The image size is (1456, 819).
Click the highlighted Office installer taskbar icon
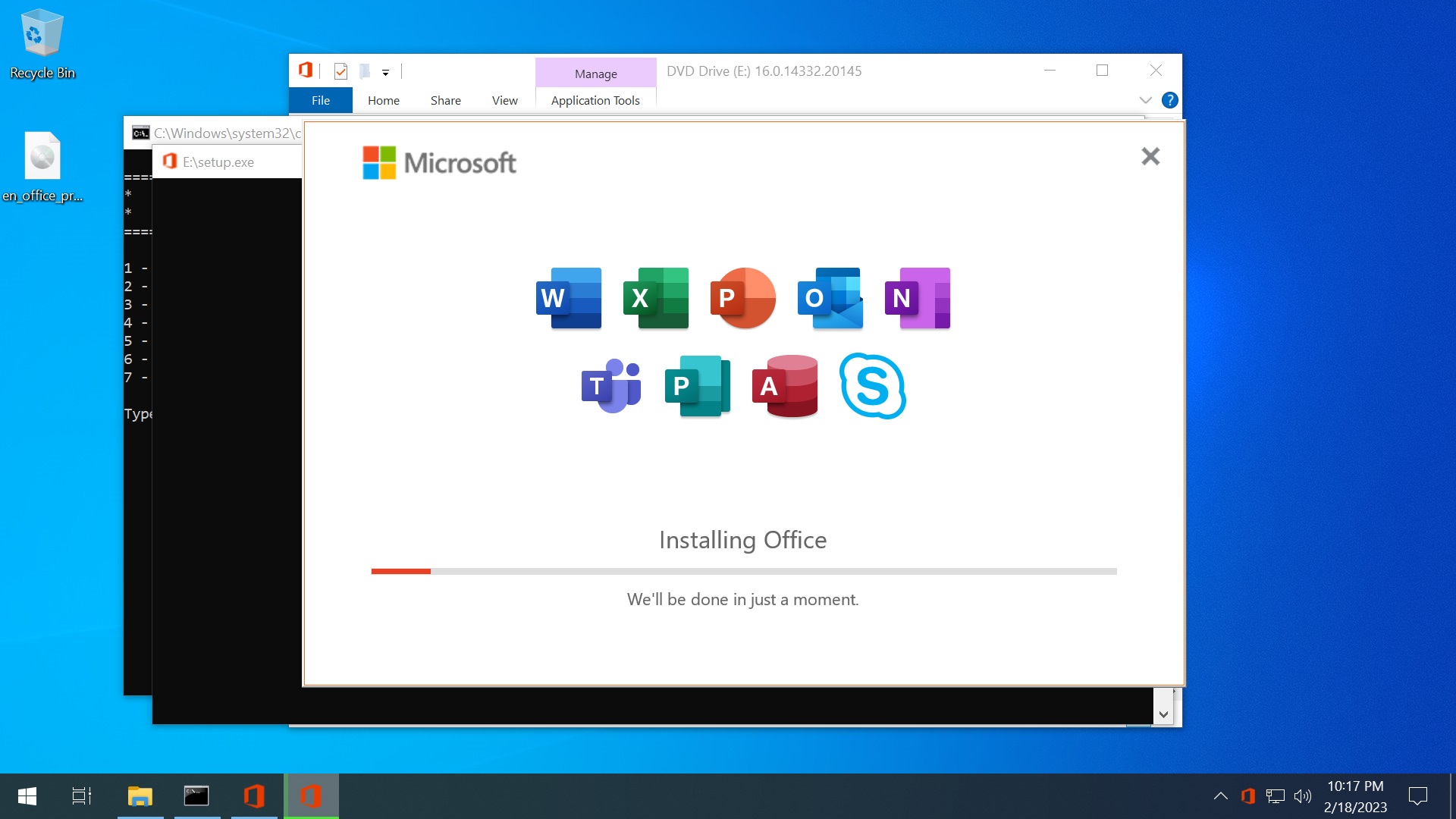(311, 796)
